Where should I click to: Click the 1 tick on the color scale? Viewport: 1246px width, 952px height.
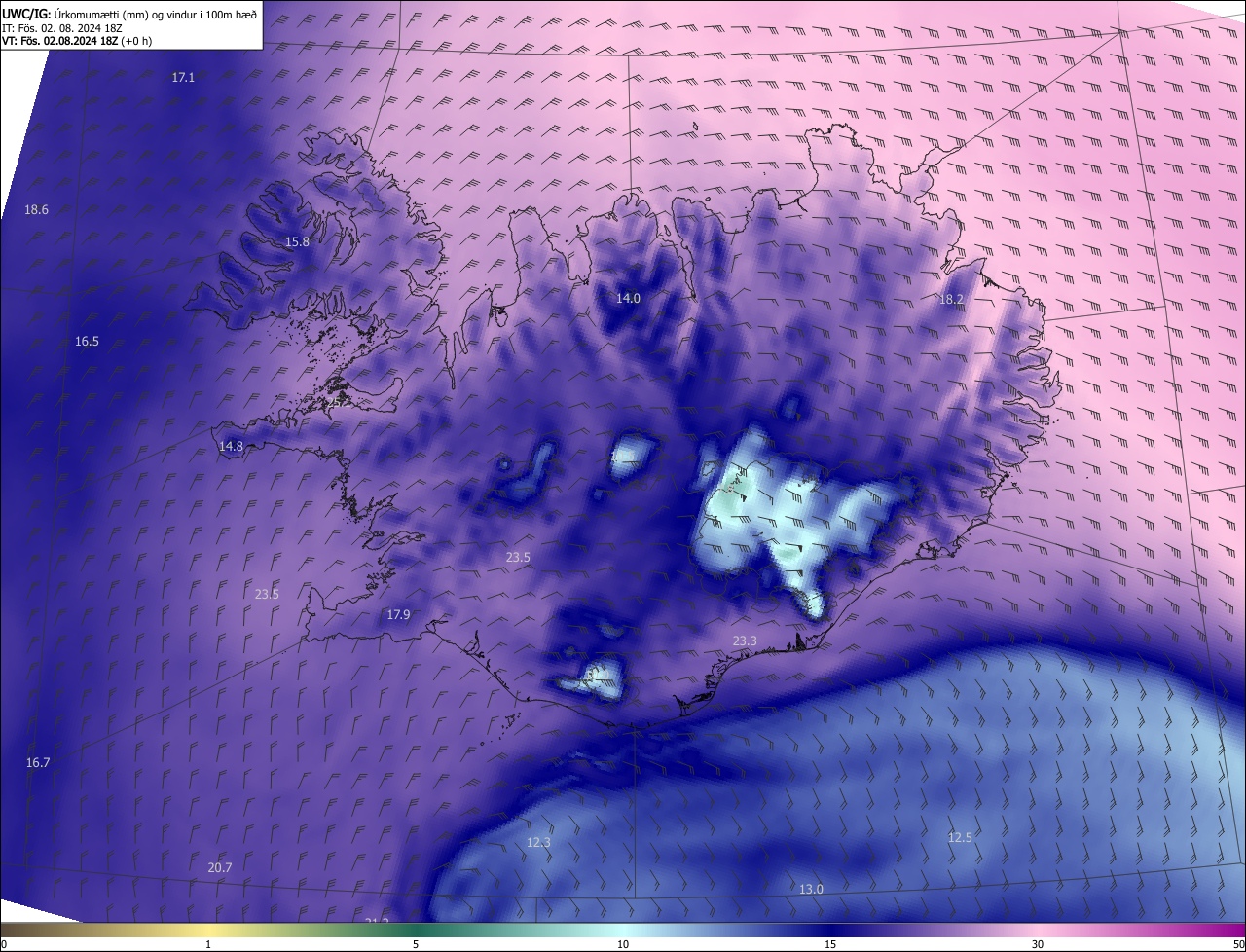[208, 944]
